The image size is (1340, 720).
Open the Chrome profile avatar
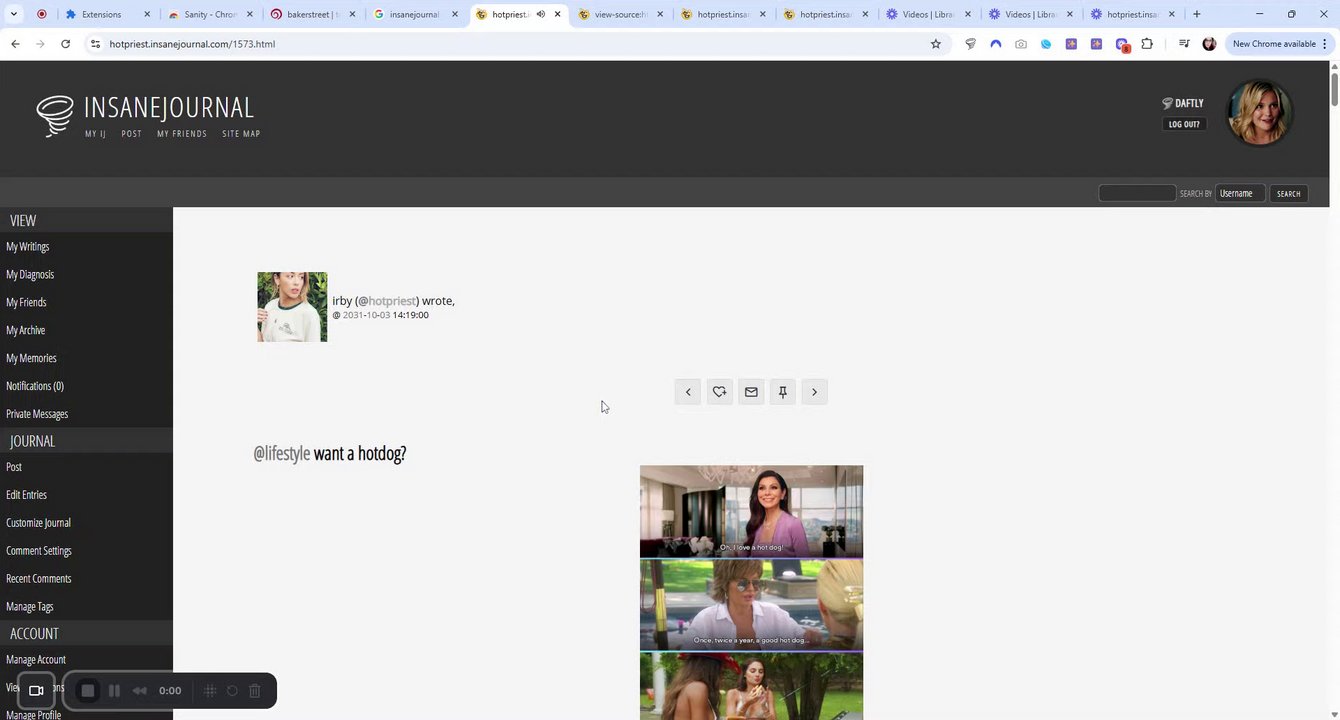(1209, 44)
